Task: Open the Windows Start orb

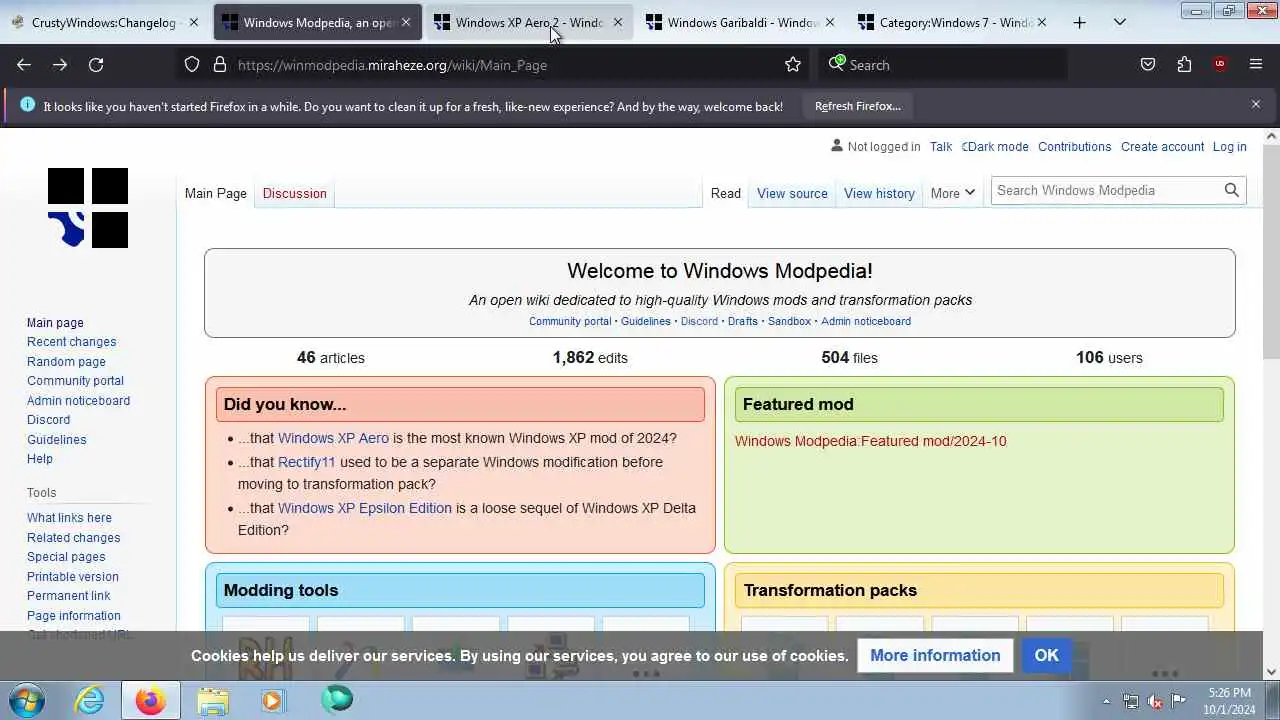Action: (26, 700)
